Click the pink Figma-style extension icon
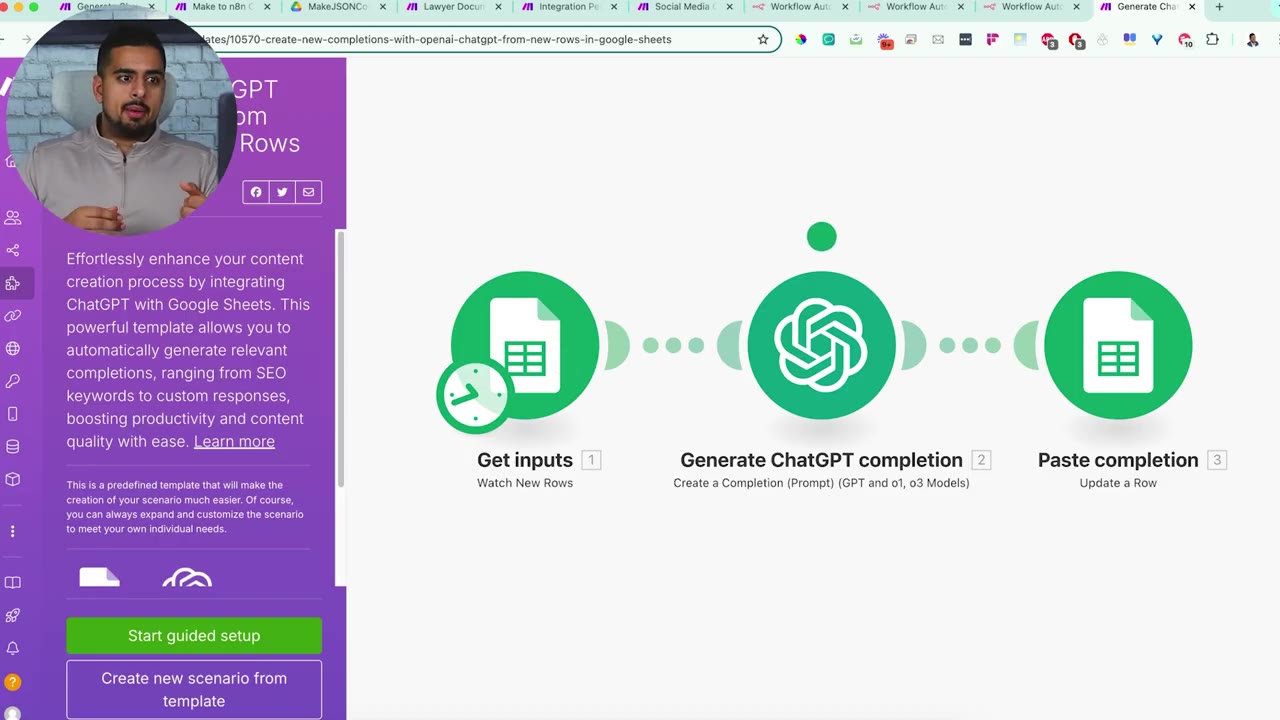This screenshot has width=1280, height=720. pyautogui.click(x=992, y=40)
